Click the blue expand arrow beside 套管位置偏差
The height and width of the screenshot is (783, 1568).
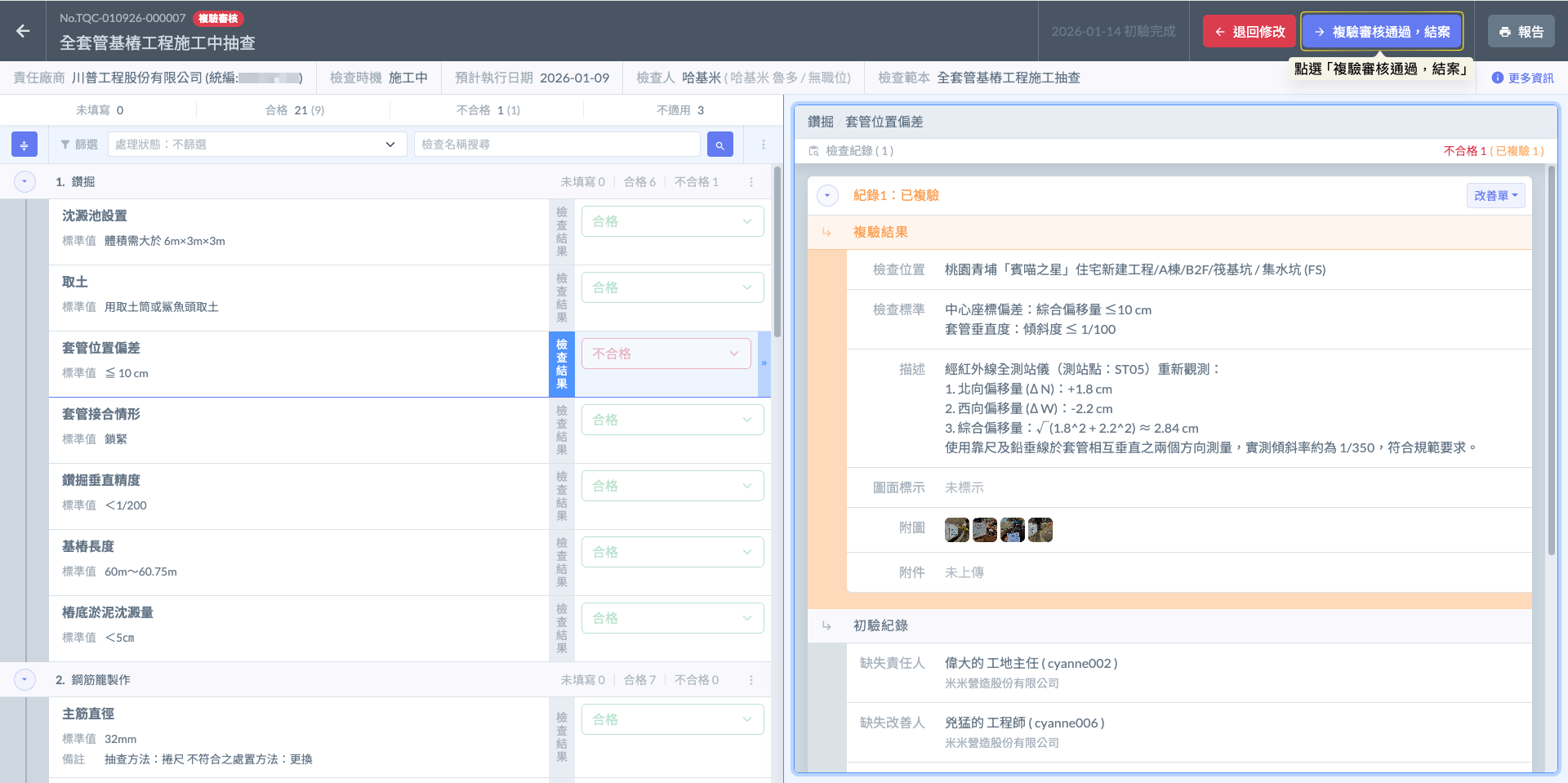pyautogui.click(x=764, y=363)
